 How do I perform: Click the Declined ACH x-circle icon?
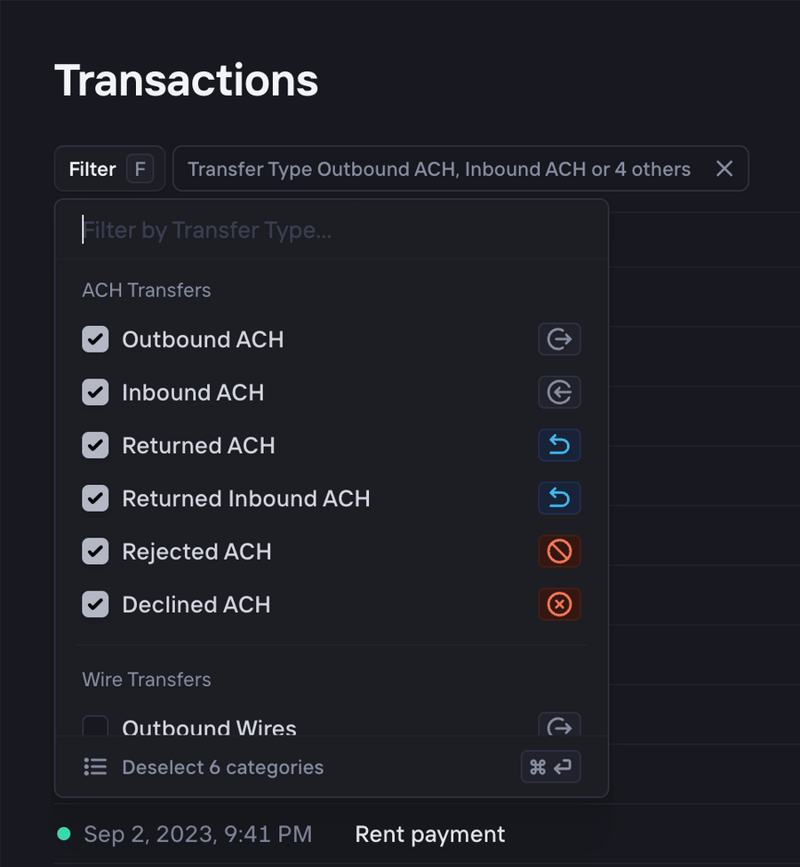point(559,604)
